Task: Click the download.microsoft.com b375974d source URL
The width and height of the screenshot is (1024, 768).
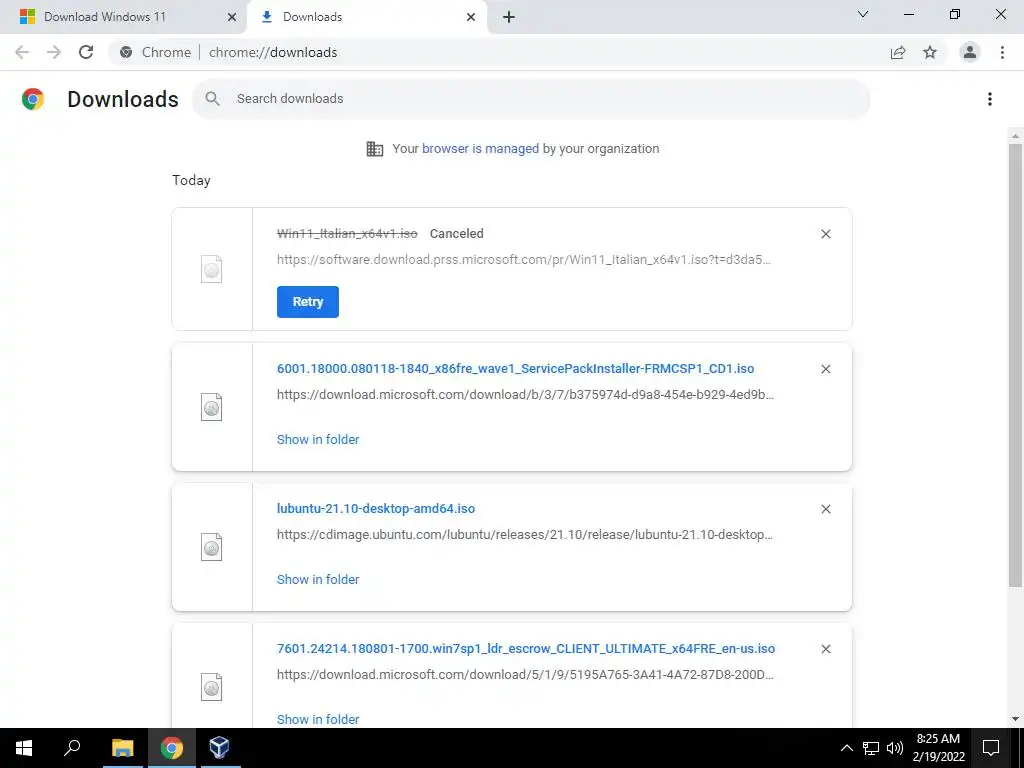Action: point(525,394)
